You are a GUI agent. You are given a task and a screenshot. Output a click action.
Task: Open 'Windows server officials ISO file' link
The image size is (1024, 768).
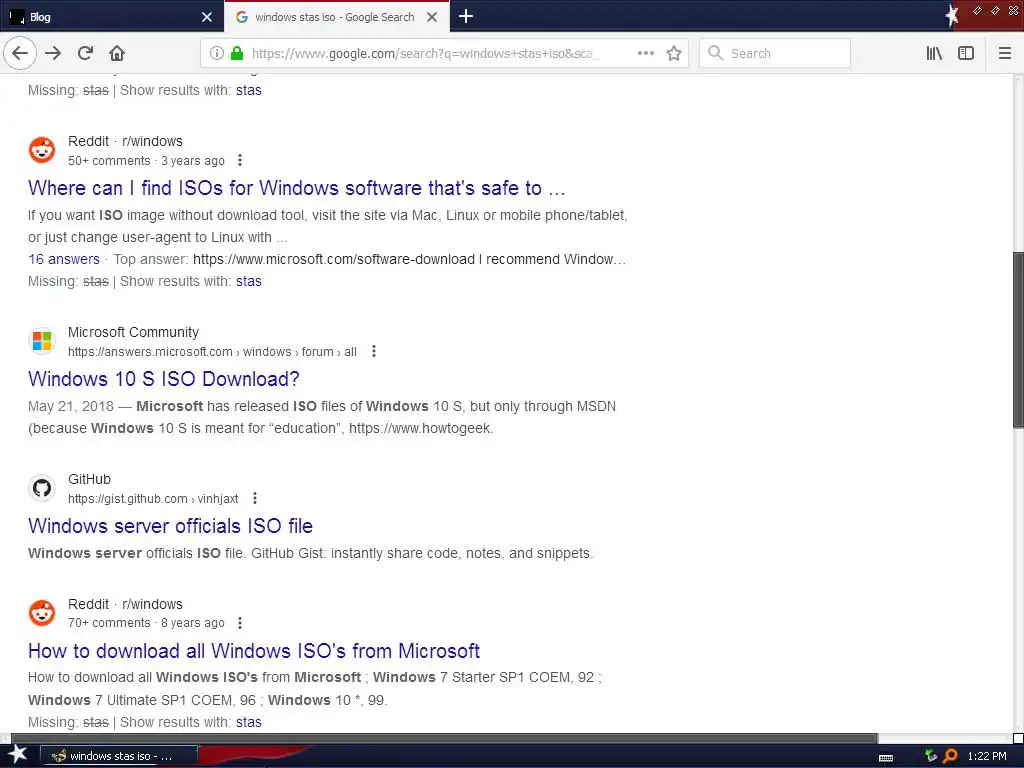(x=170, y=526)
